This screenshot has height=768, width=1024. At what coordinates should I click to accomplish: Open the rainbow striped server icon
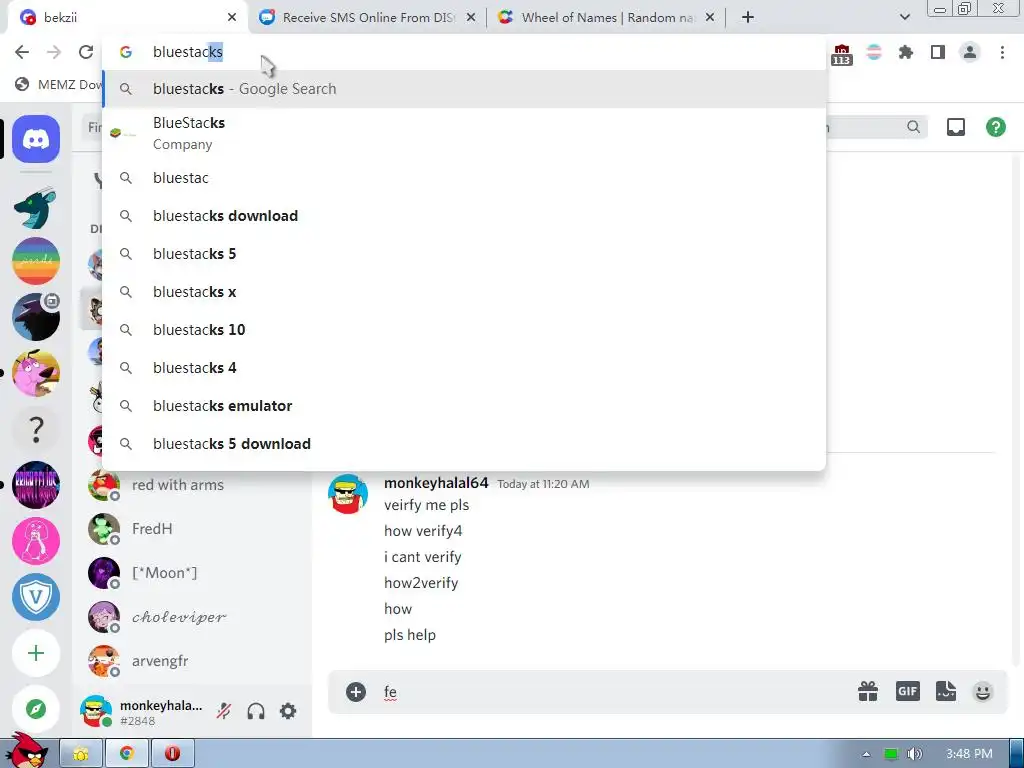pos(36,261)
